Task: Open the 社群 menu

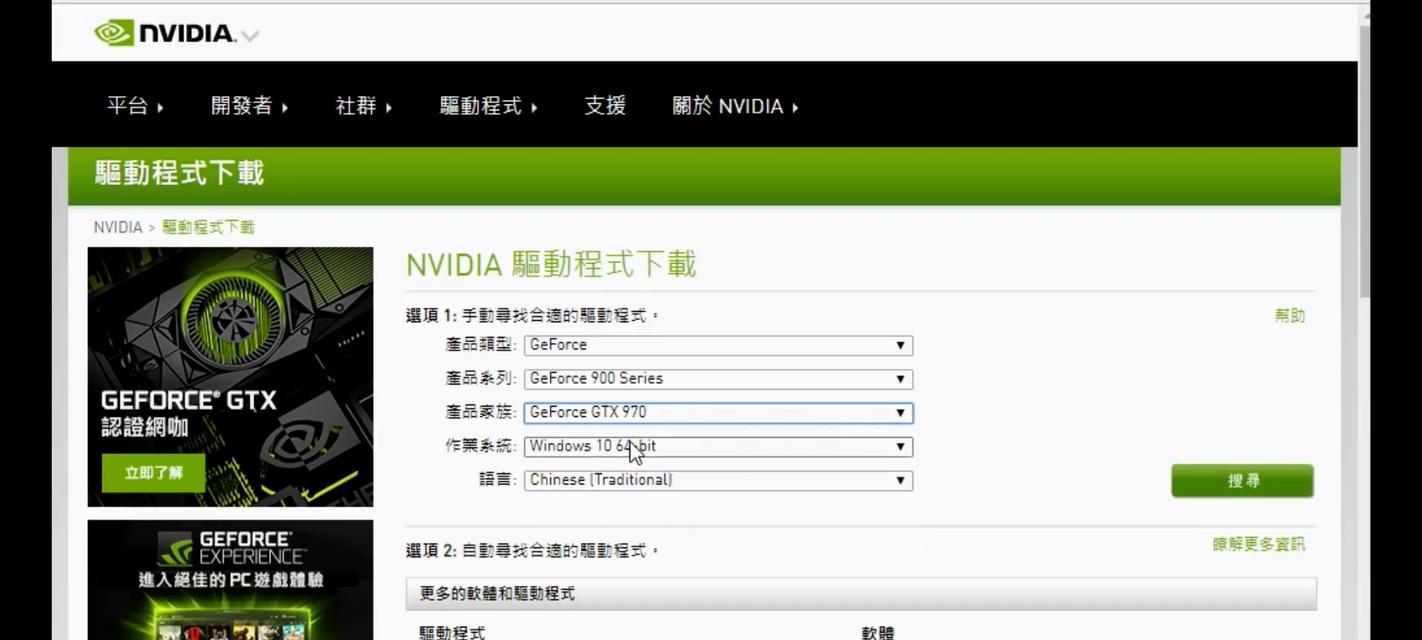Action: pos(363,106)
